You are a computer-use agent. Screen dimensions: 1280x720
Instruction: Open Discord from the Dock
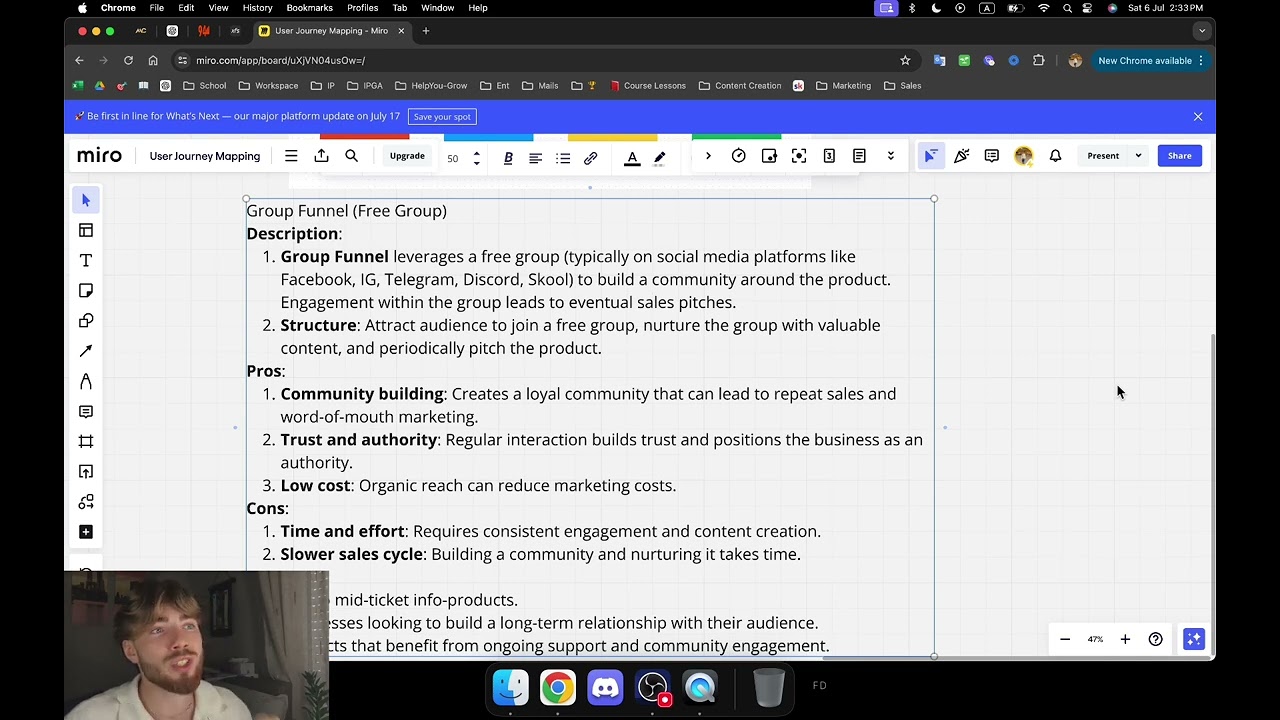tap(605, 688)
